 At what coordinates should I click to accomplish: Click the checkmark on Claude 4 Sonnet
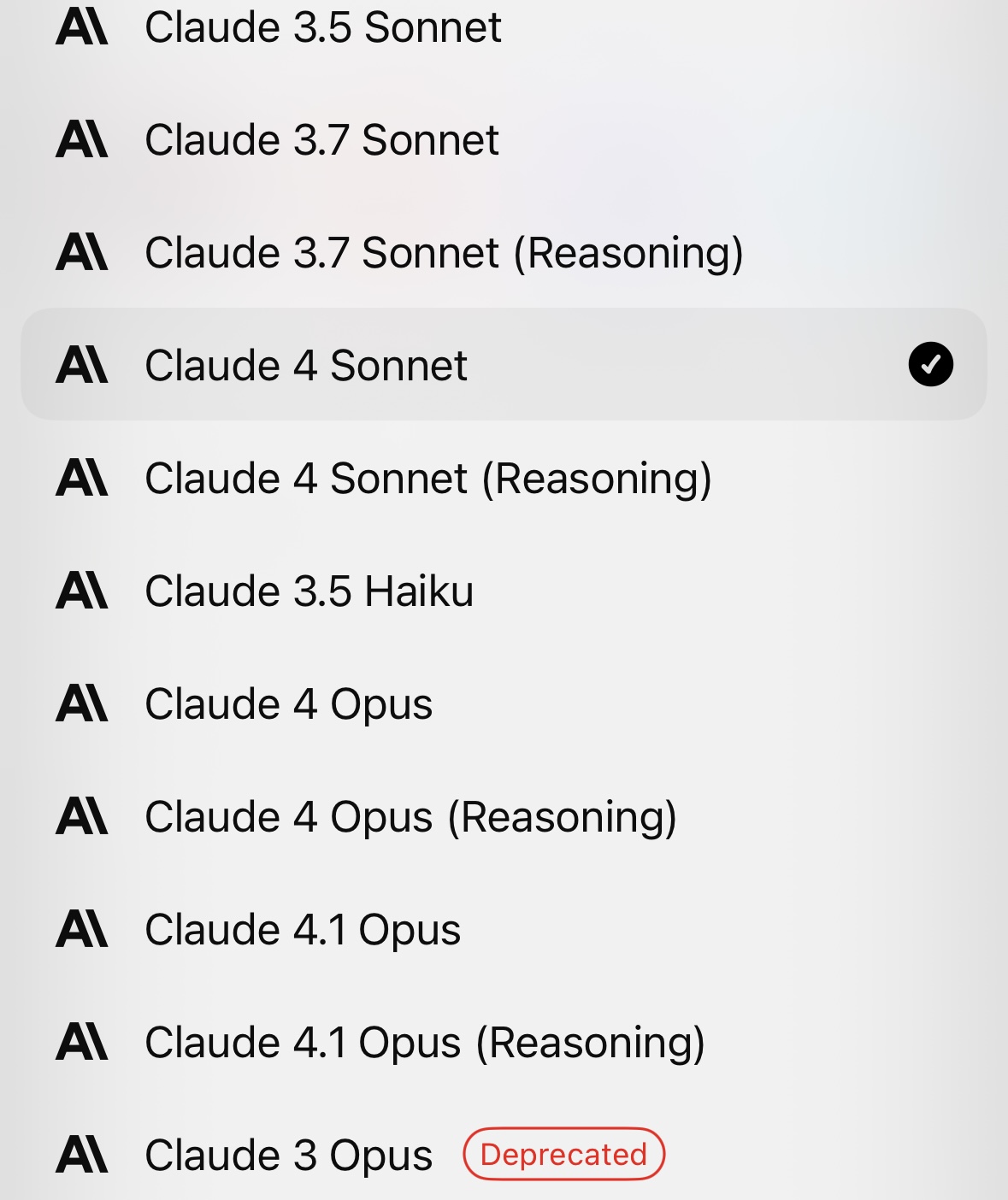click(930, 364)
